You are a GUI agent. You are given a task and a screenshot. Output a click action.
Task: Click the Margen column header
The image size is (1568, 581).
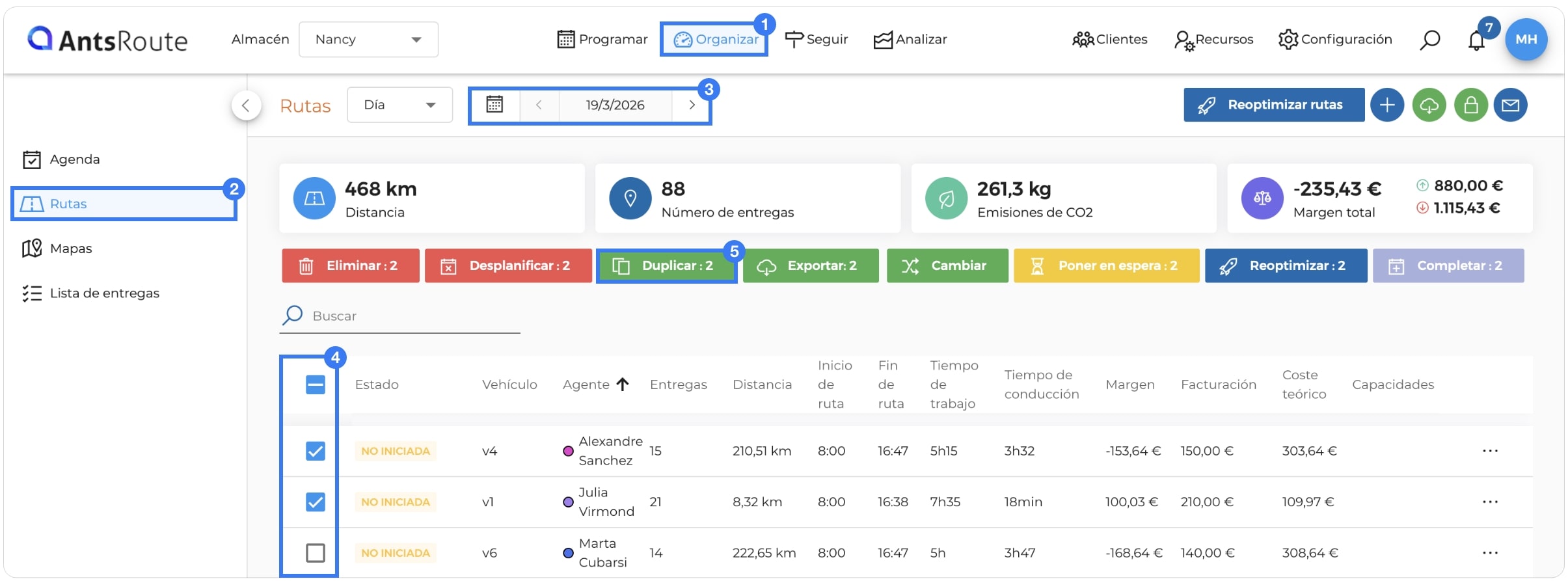[x=1130, y=385]
